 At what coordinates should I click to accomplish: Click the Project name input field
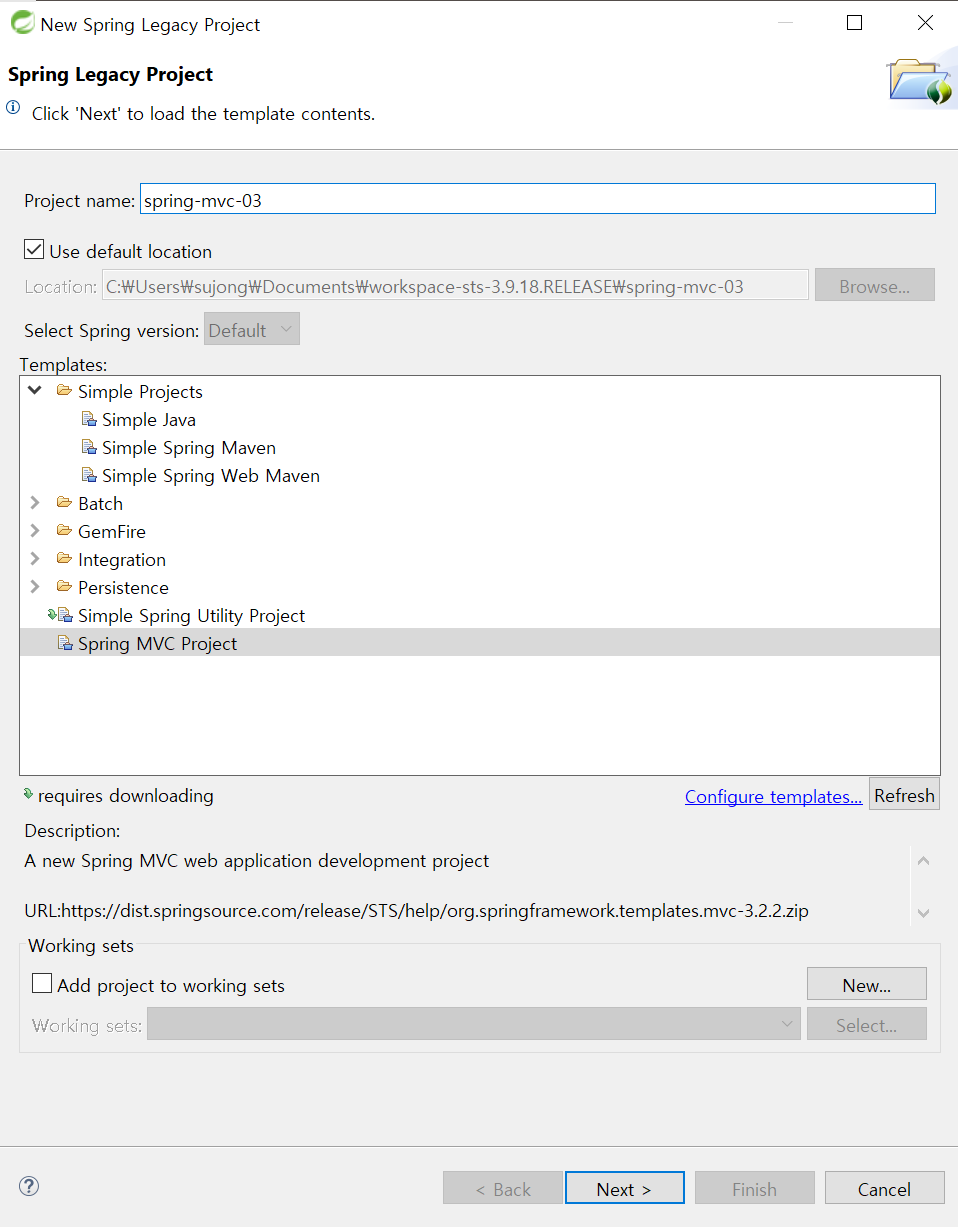[538, 199]
